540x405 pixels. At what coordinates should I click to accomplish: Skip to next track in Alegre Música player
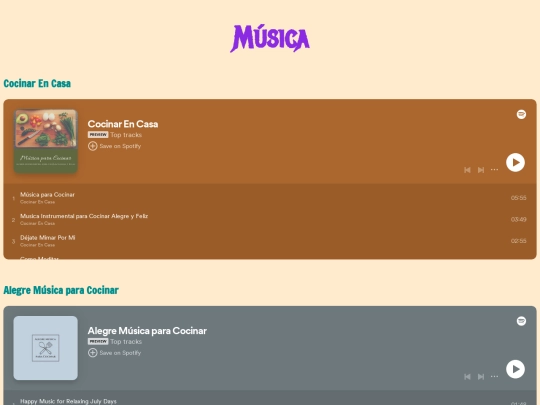tap(481, 377)
